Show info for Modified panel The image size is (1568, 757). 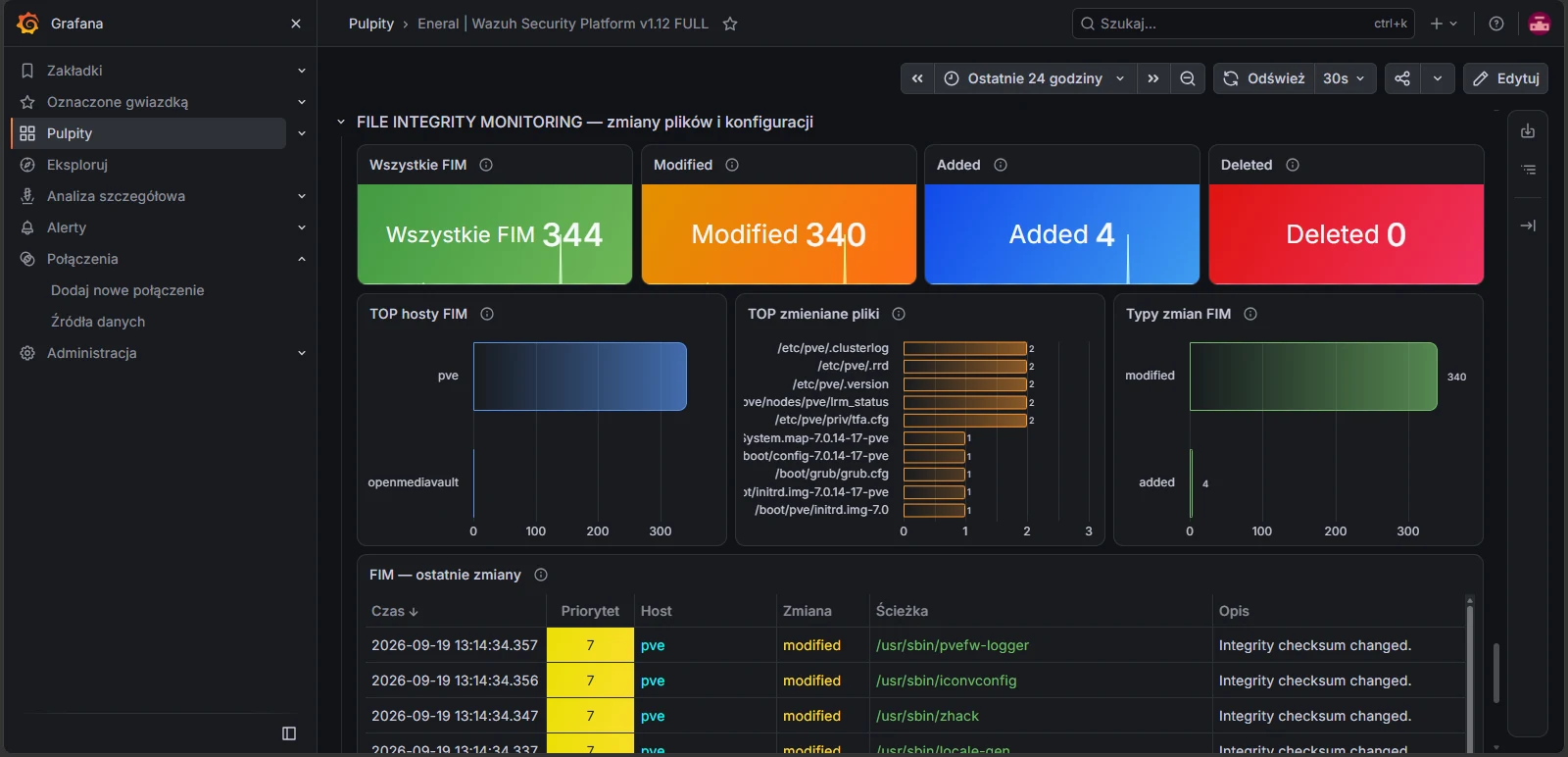732,165
